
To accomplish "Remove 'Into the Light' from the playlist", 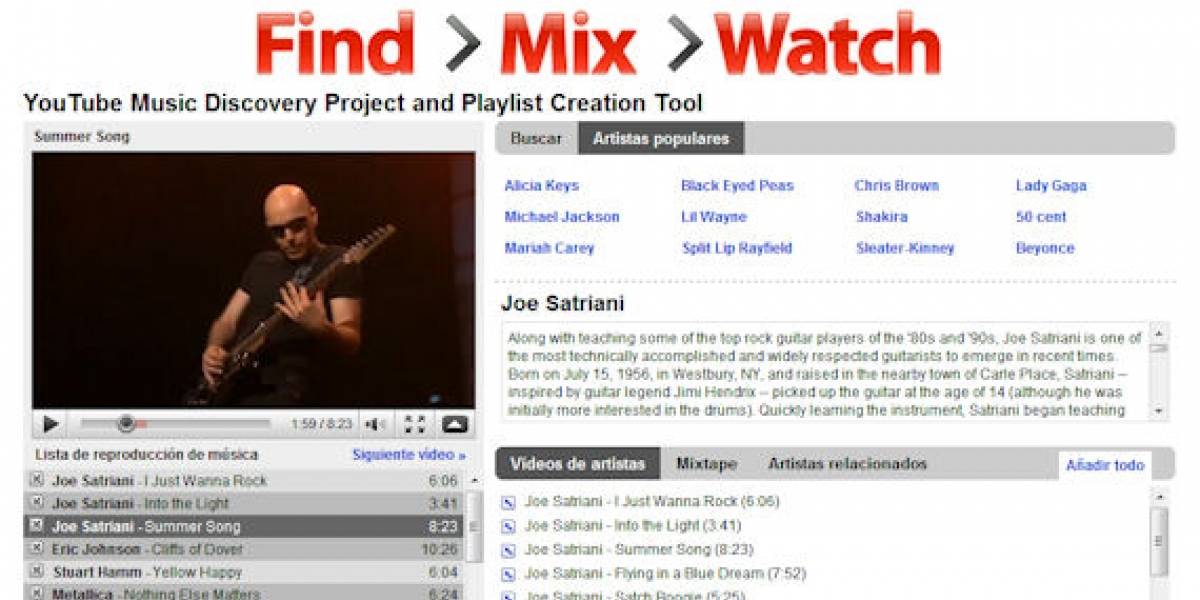I will 37,503.
